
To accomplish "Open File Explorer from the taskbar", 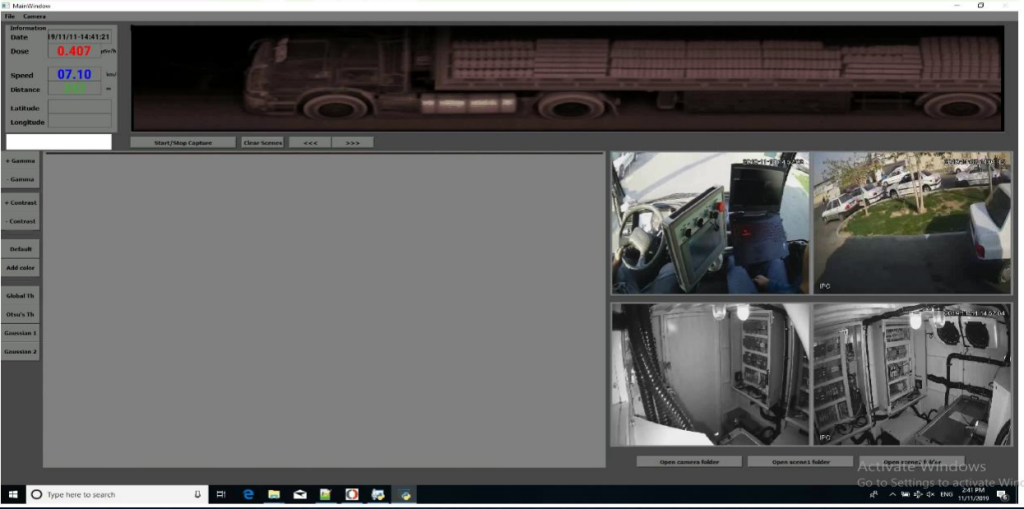I will point(273,494).
